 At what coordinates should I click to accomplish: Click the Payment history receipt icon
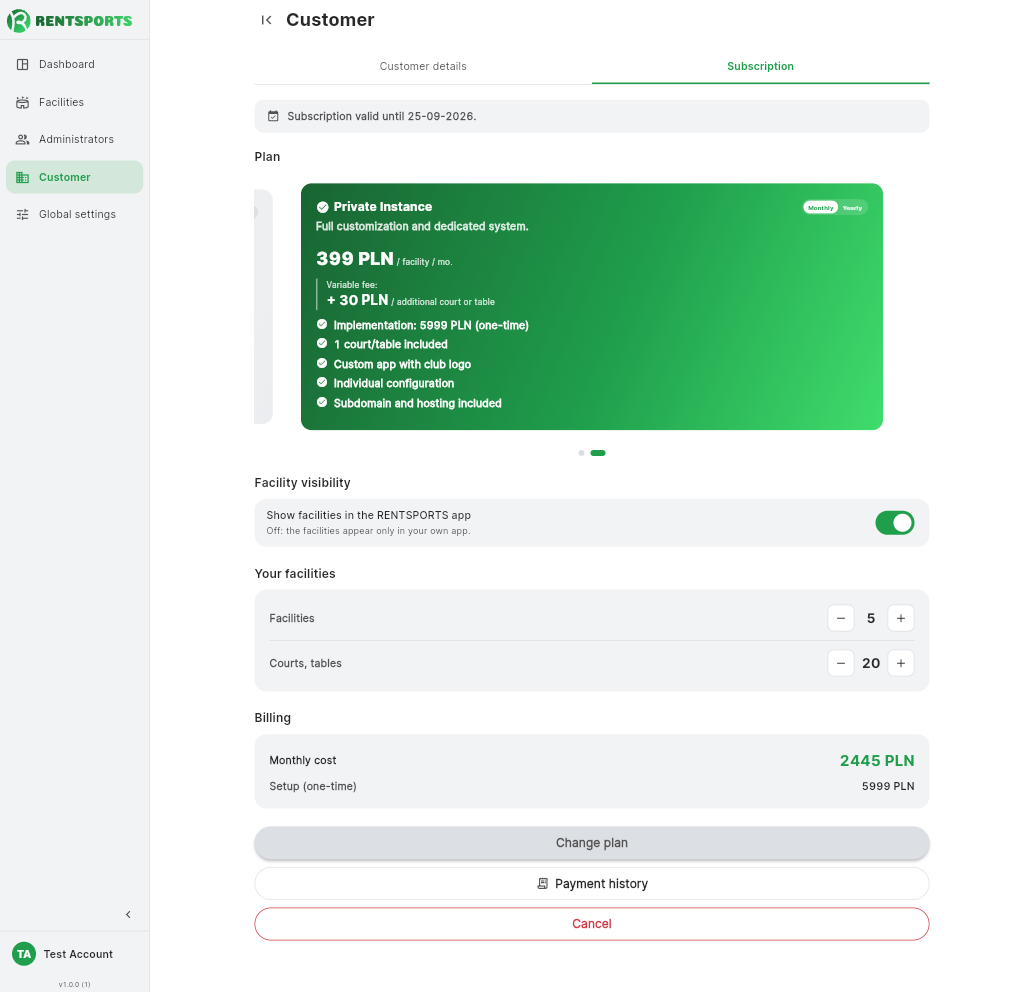tap(543, 883)
